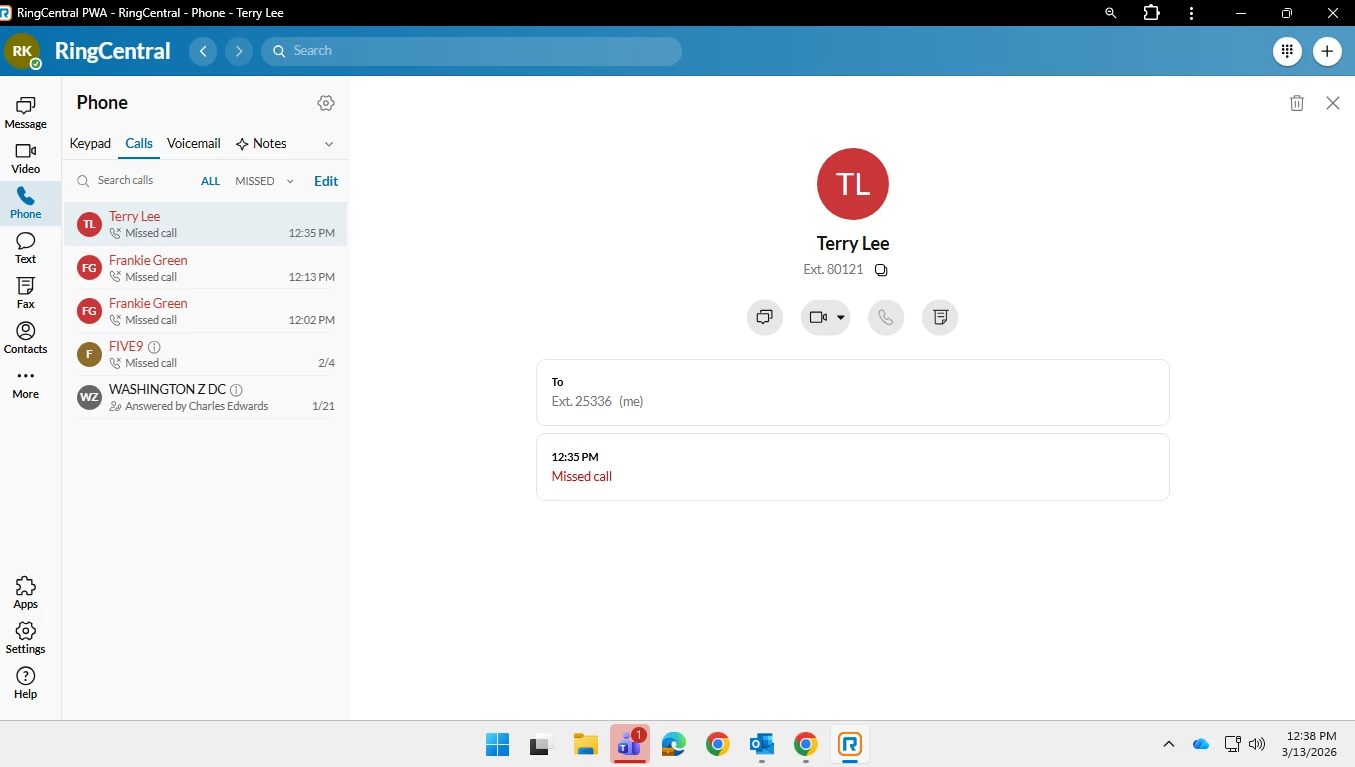Open the clock showing 12:38 PM
1355x767 pixels.
pyautogui.click(x=1311, y=744)
